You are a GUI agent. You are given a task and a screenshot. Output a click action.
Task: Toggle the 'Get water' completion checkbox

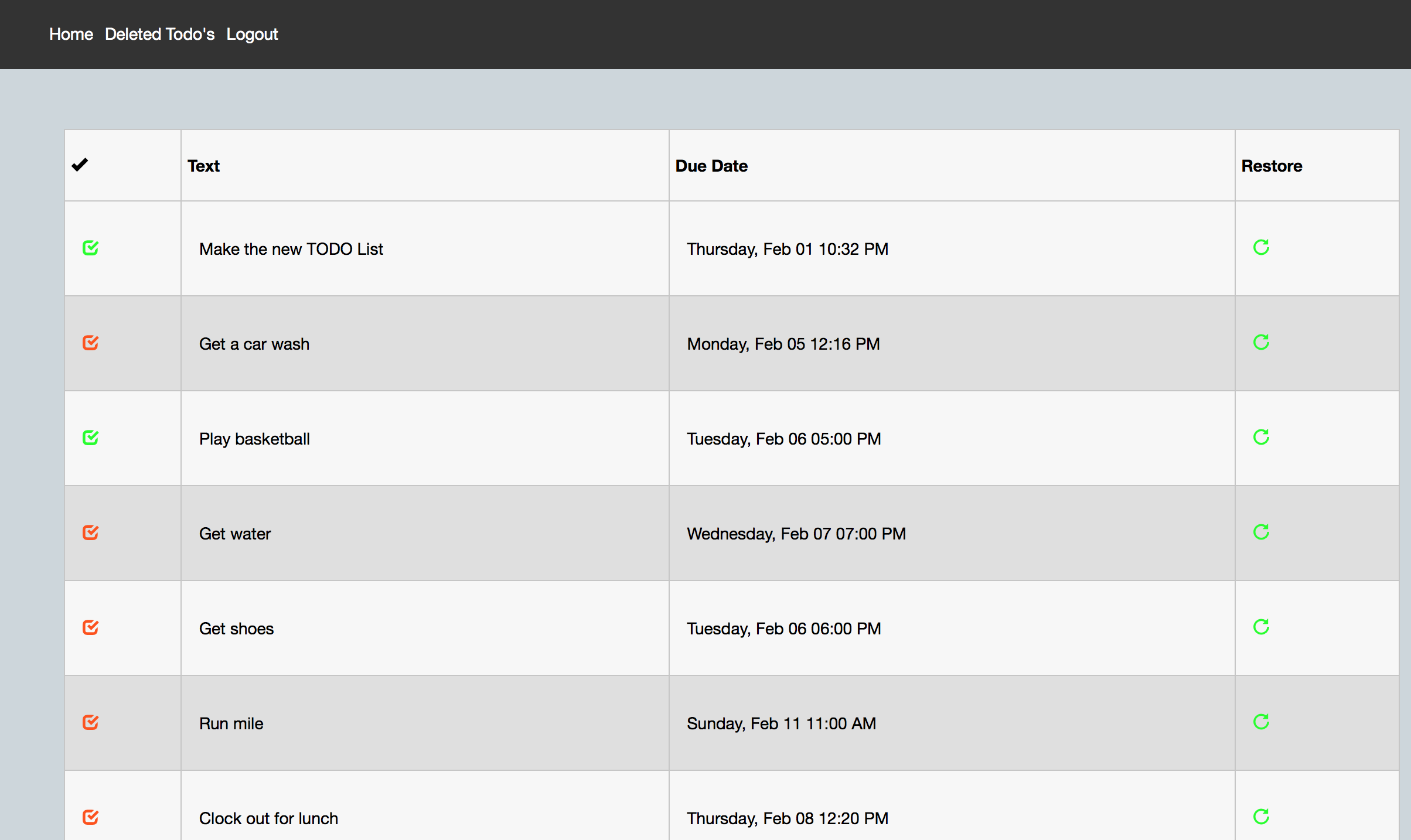point(90,532)
